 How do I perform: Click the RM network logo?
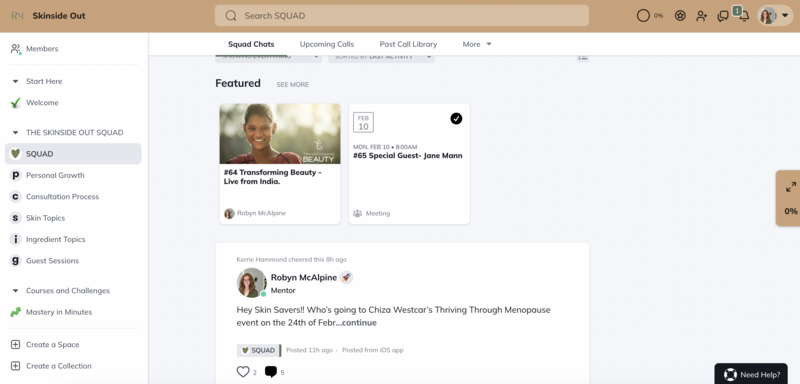(17, 15)
